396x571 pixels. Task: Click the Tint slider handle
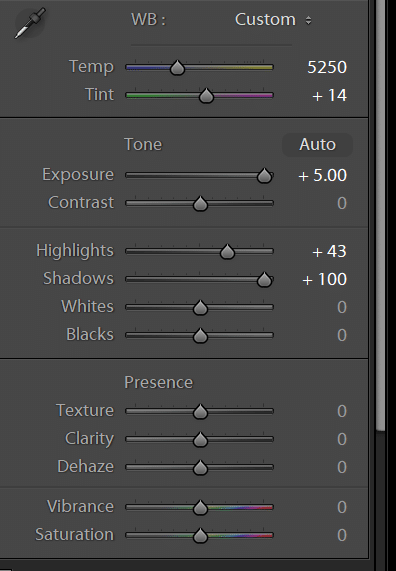(x=206, y=96)
